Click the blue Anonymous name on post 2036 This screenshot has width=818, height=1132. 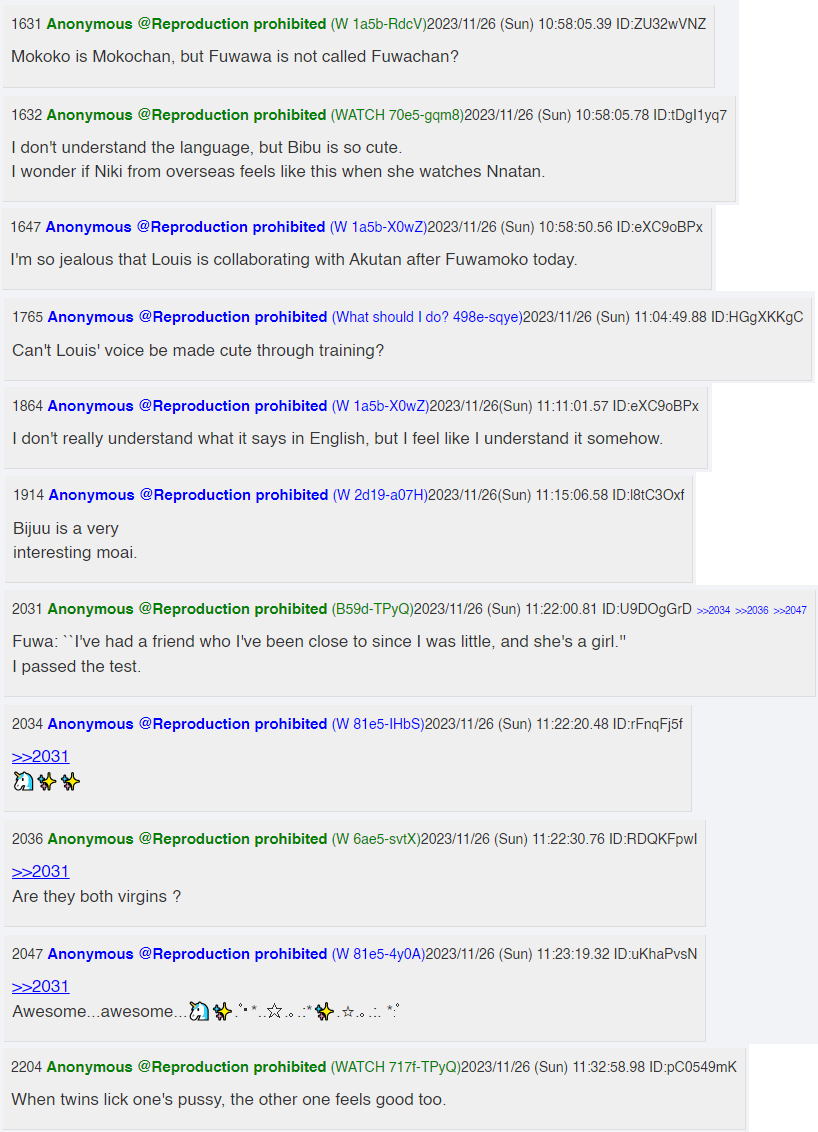tap(91, 839)
